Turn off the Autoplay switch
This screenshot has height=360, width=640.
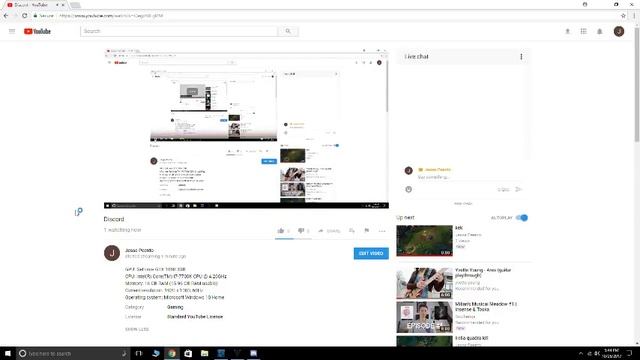click(x=522, y=218)
